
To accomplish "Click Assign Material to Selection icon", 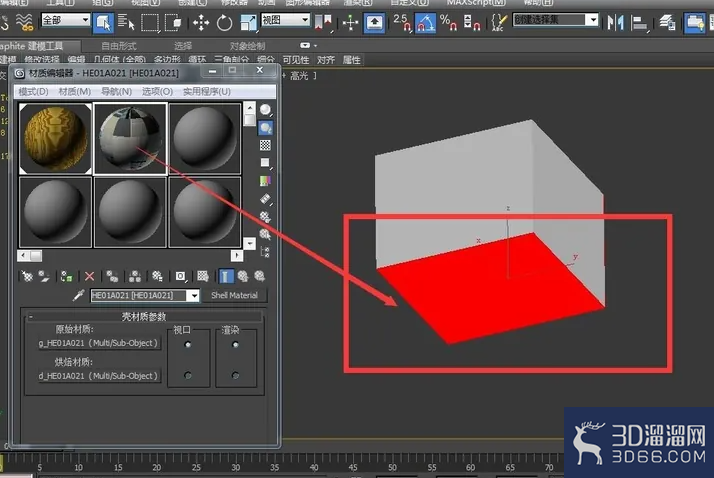I will tap(66, 276).
